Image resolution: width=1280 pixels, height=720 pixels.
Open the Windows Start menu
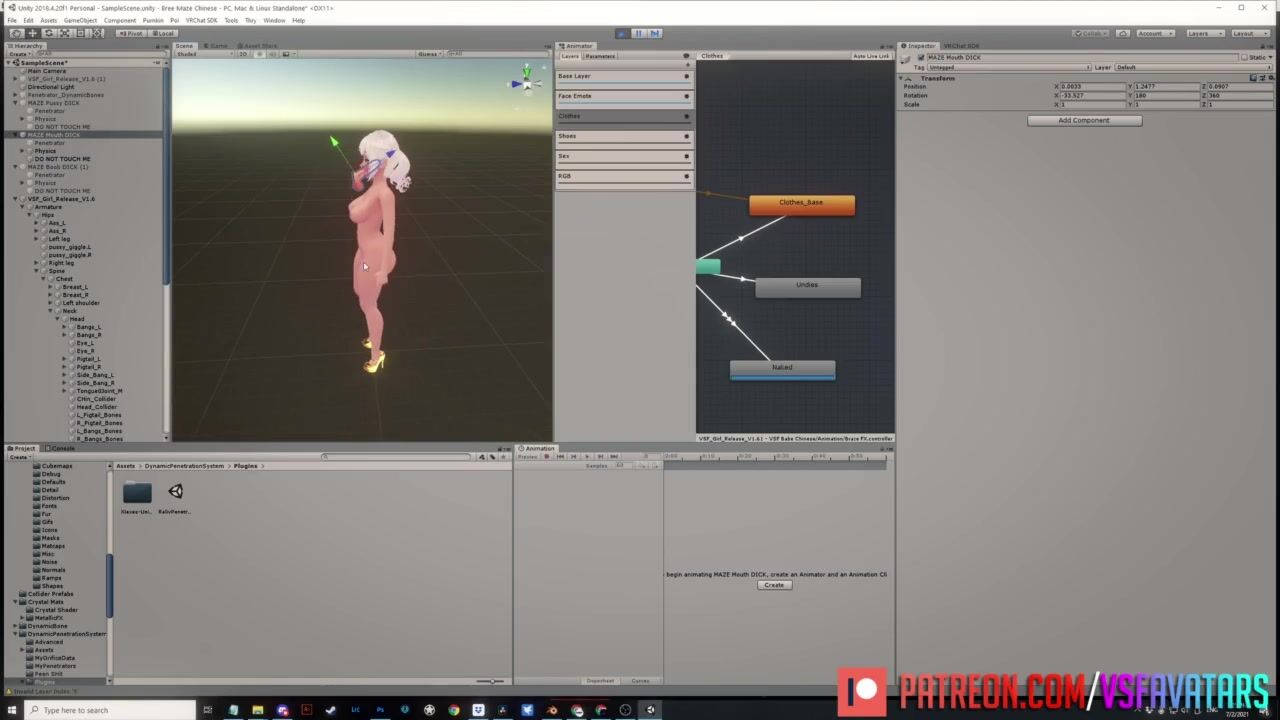(x=13, y=710)
